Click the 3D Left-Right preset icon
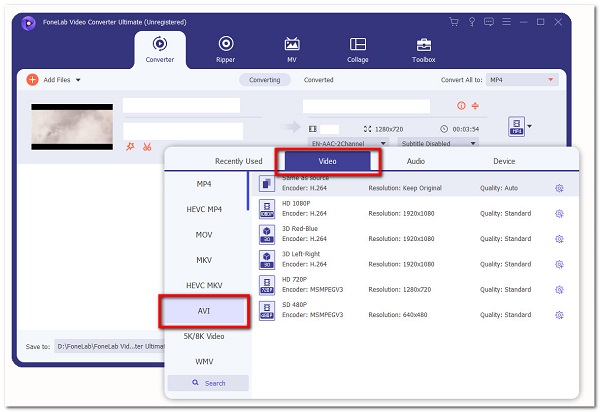The image size is (600, 412). [267, 260]
